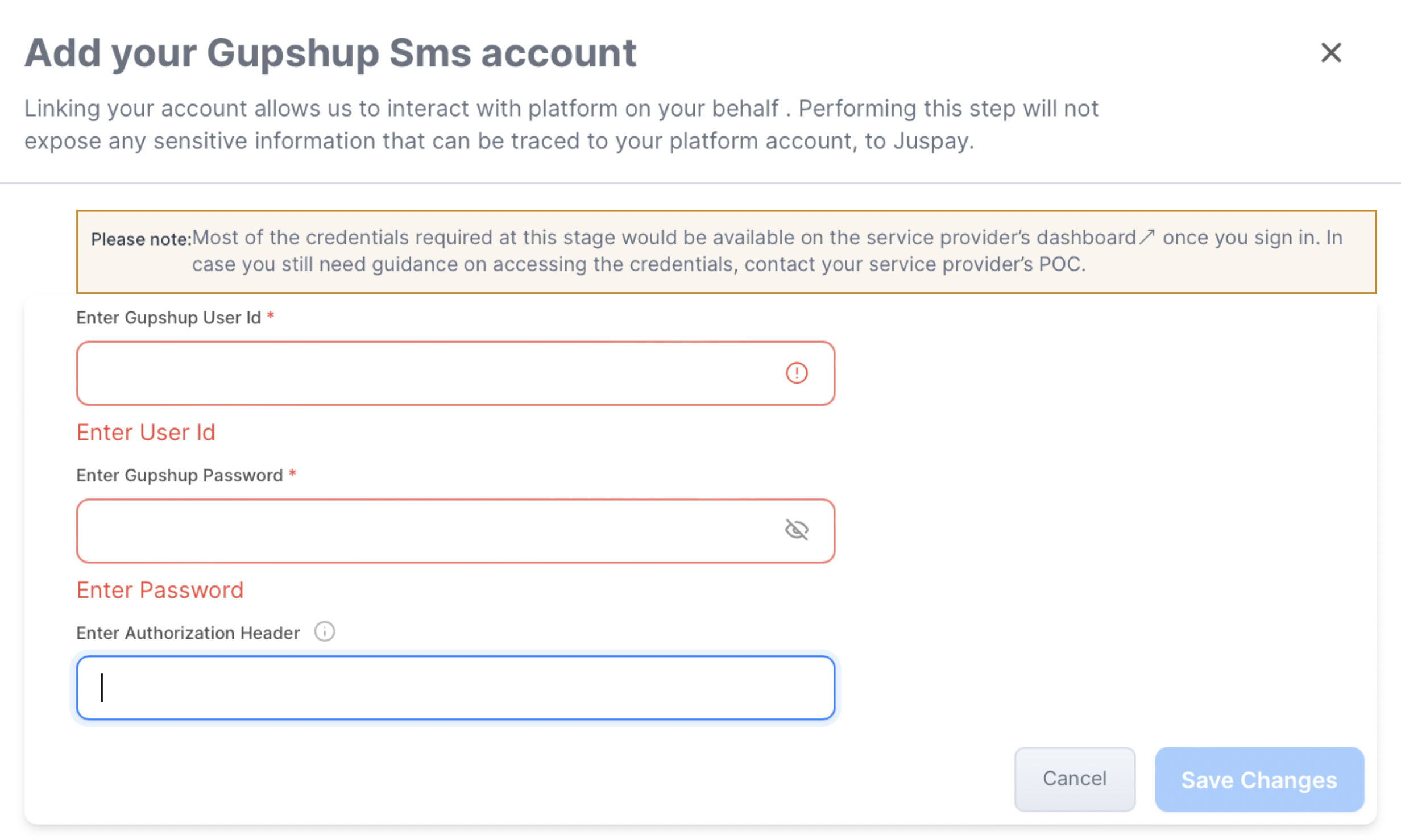Screen dimensions: 1401x840
Task: Click the "Add your Gupshup Sms account" heading
Action: click(x=330, y=53)
